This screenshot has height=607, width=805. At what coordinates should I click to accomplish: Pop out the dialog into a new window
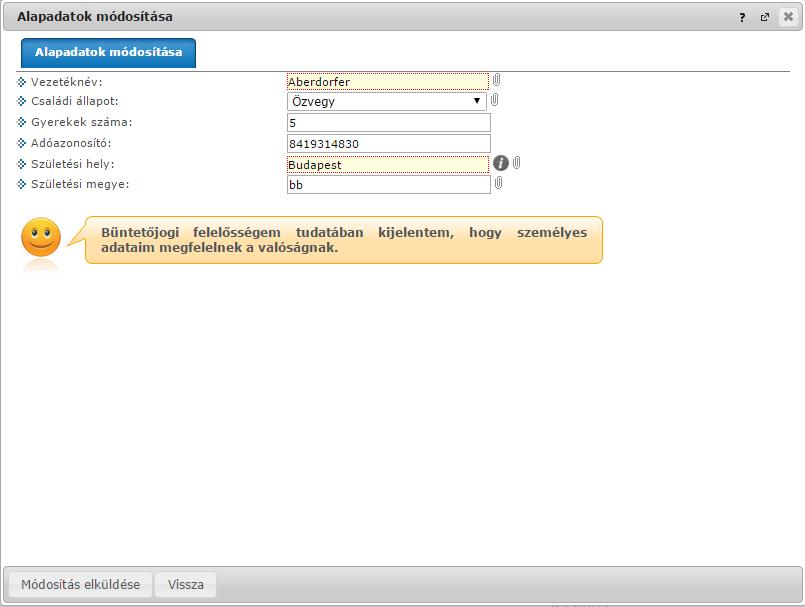[x=764, y=17]
